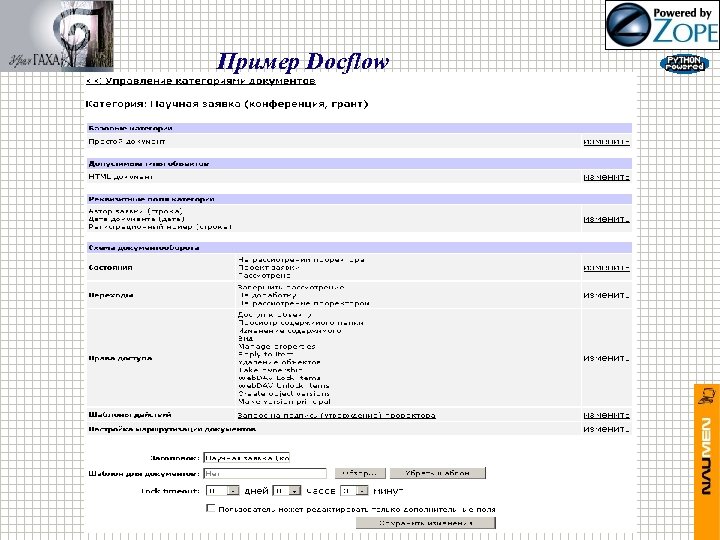Click the Убрать шаблон button
720x540 pixels.
438,473
